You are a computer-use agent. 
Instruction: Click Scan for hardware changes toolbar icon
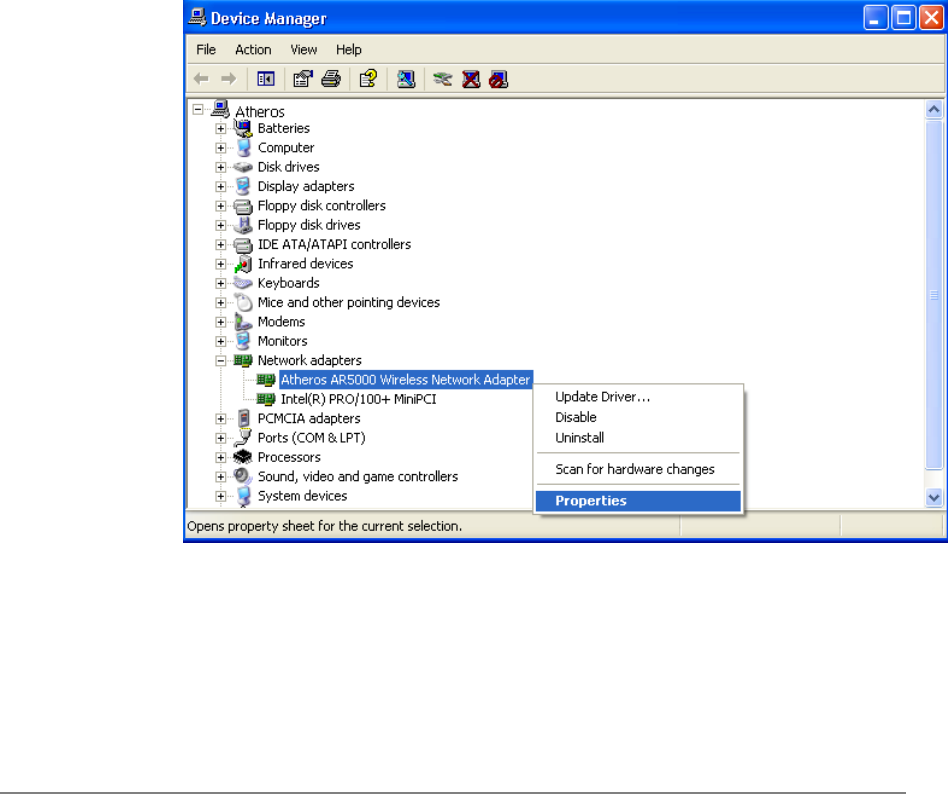[x=406, y=79]
